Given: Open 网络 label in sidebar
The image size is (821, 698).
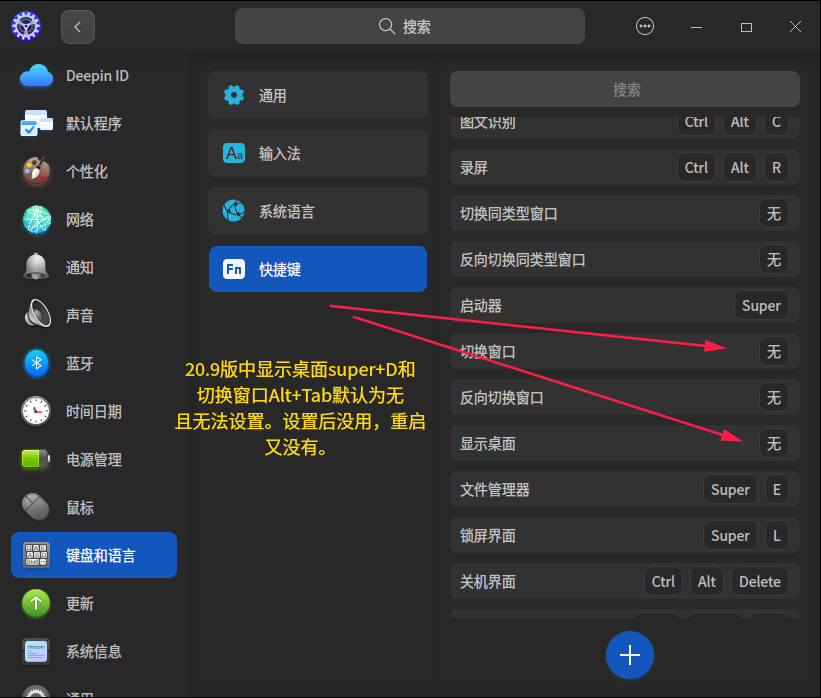Looking at the screenshot, I should pyautogui.click(x=80, y=219).
